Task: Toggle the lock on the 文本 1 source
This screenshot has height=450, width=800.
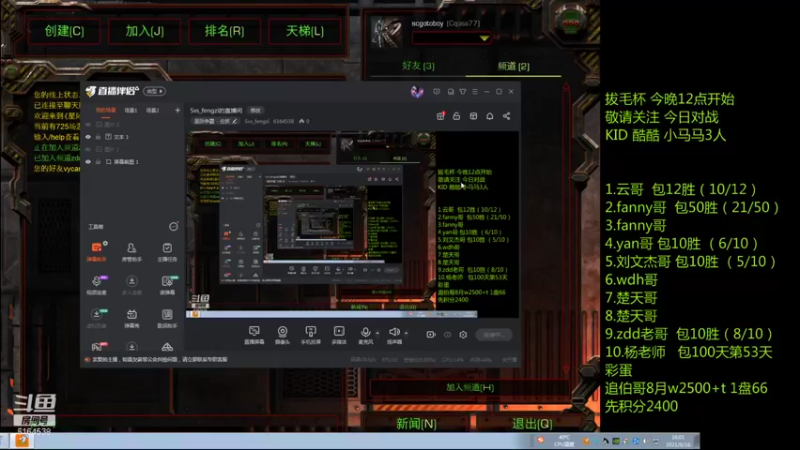Action: [98, 137]
